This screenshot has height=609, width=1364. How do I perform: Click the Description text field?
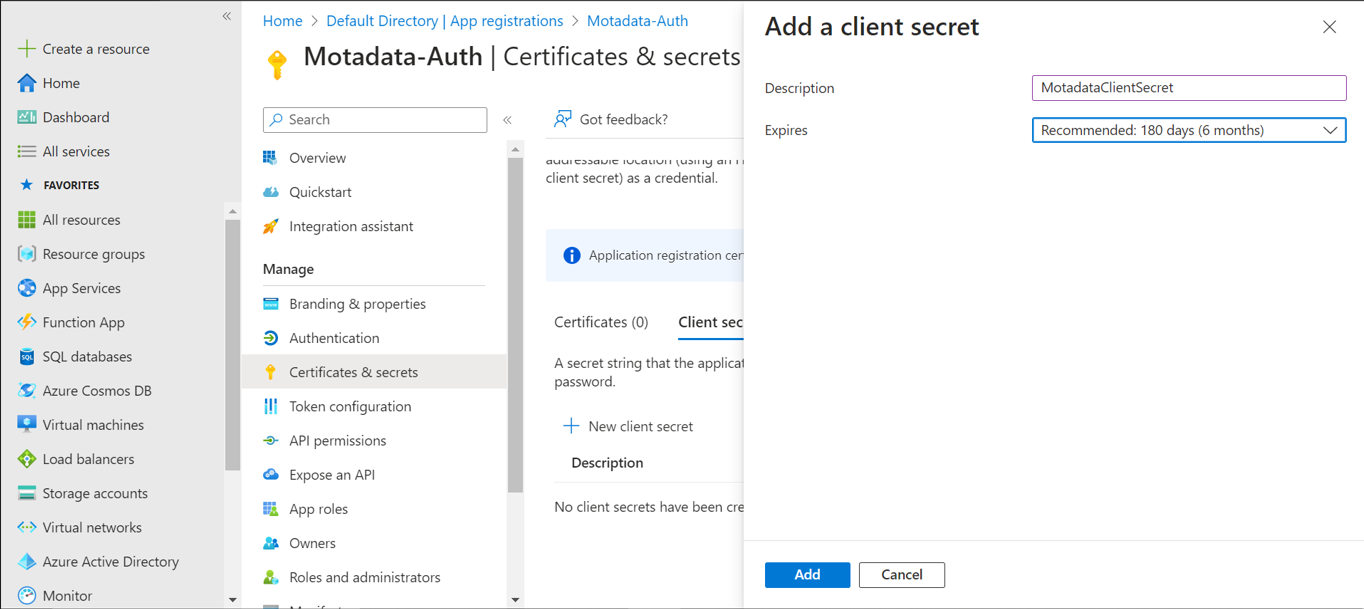(x=1189, y=88)
